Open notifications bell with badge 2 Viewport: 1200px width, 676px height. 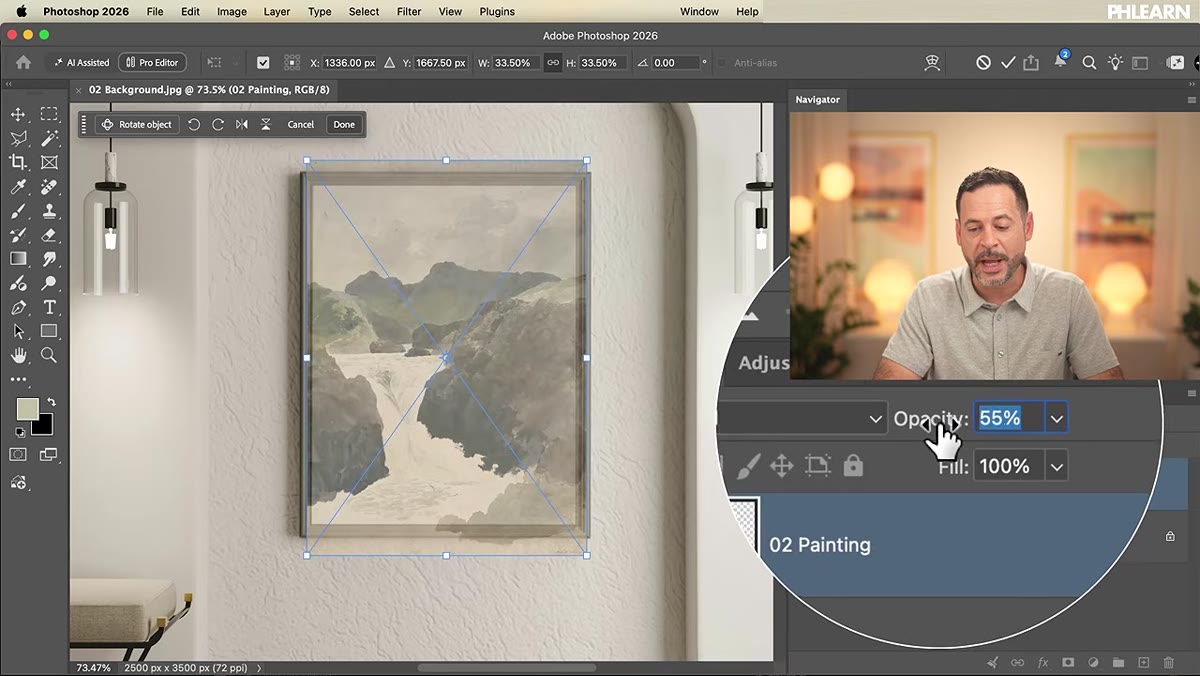click(x=1060, y=61)
